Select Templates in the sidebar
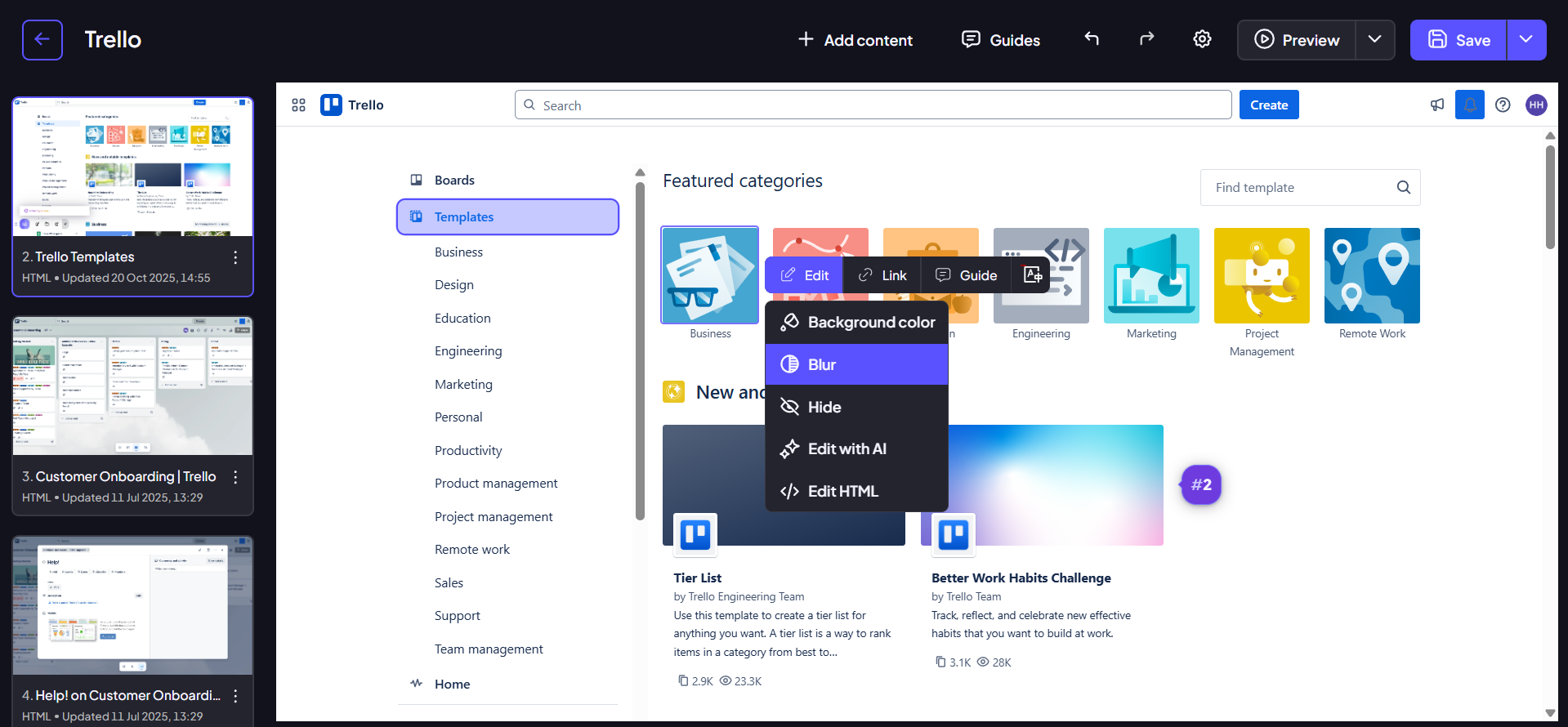1568x727 pixels. 507,216
